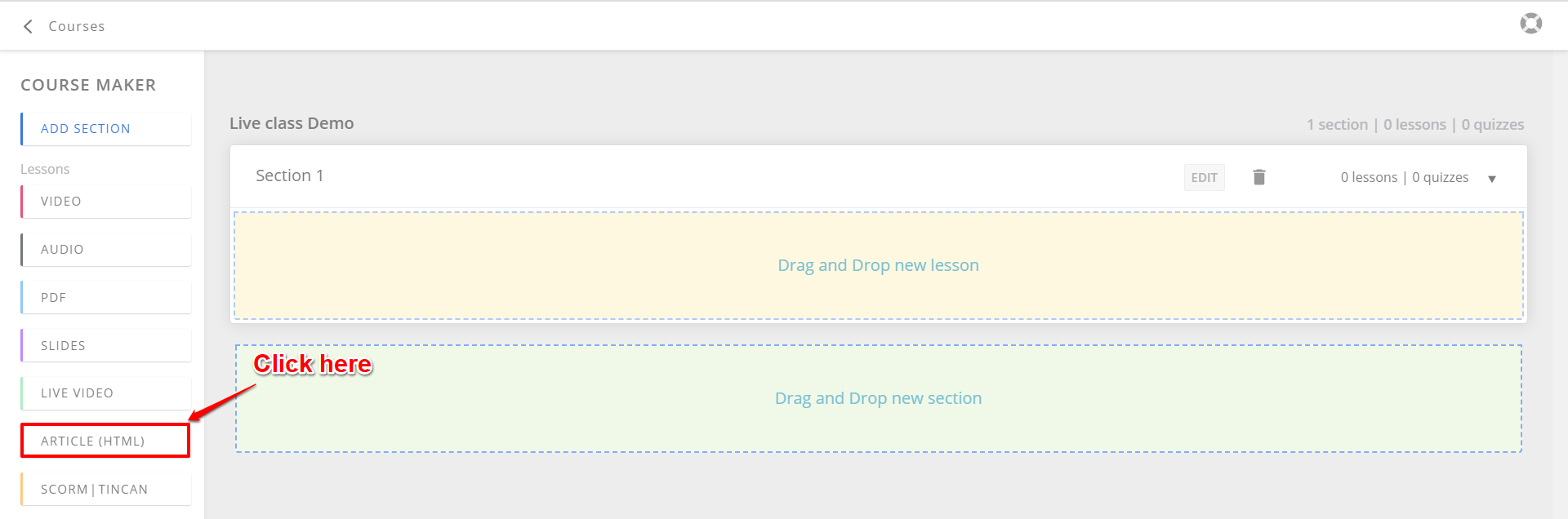Delete Section 1 using the trash icon

tap(1258, 177)
